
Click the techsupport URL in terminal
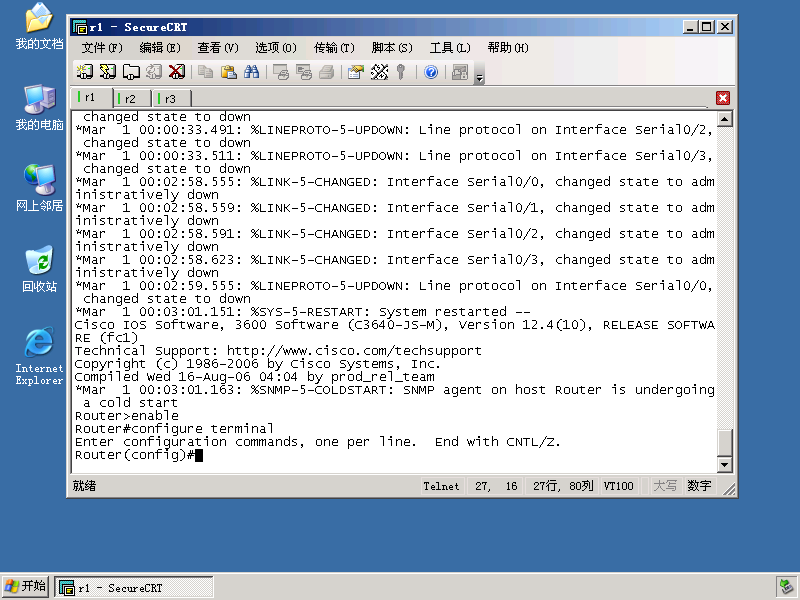click(354, 351)
